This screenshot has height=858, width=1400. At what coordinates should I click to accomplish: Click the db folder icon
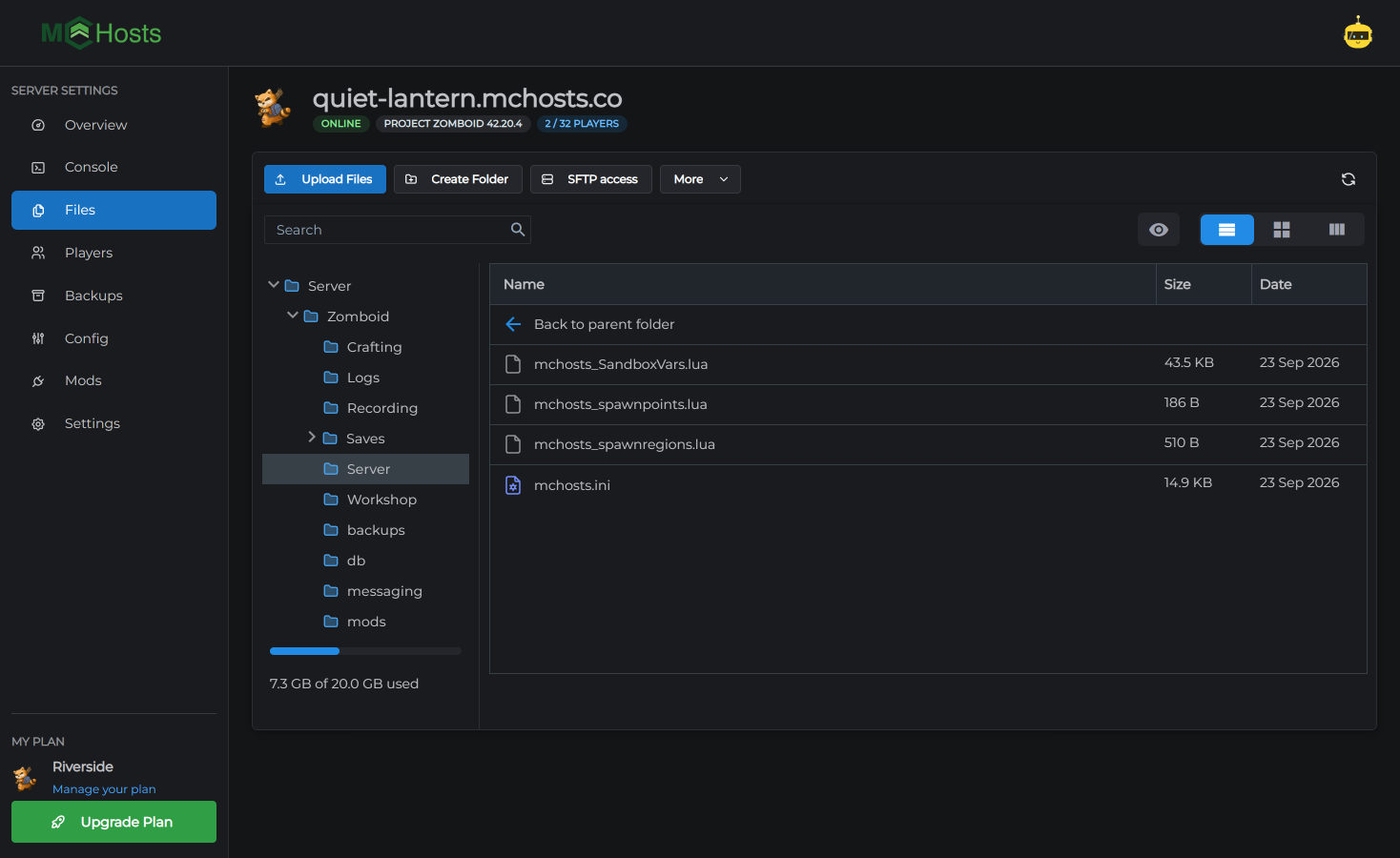tap(331, 561)
